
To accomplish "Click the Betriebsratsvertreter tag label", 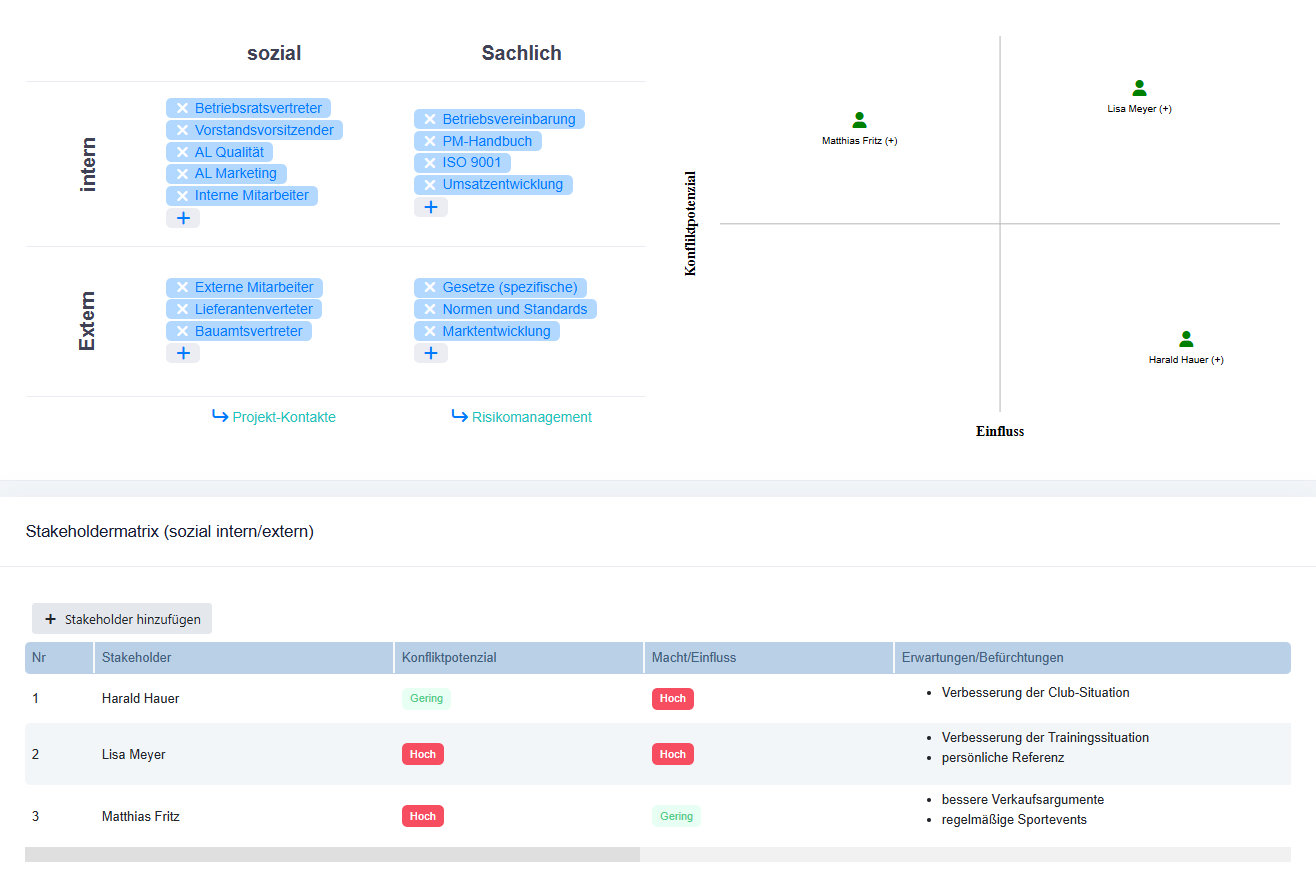I will point(258,108).
